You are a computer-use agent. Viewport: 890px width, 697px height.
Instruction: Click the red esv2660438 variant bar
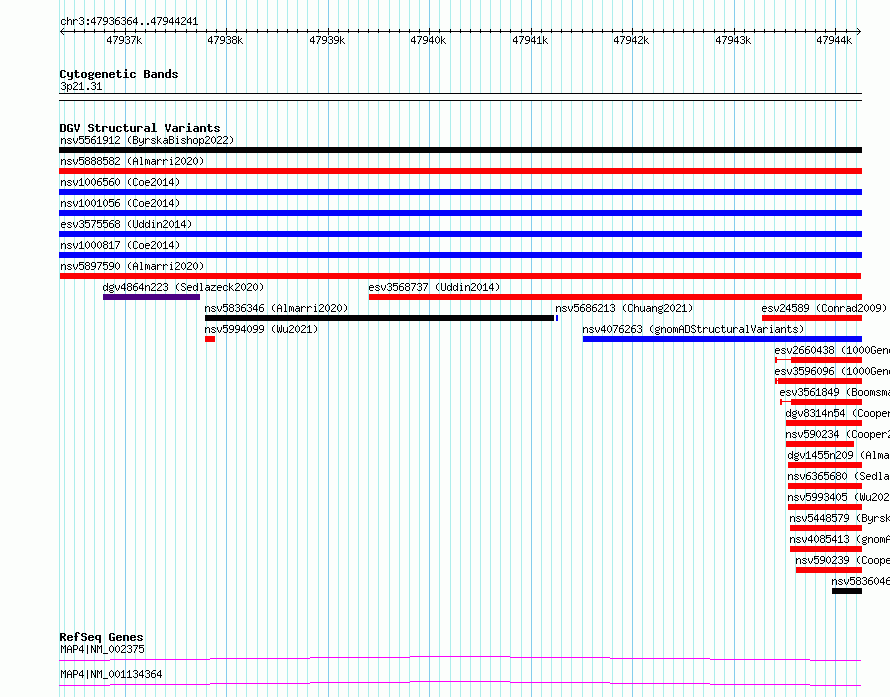coord(818,360)
